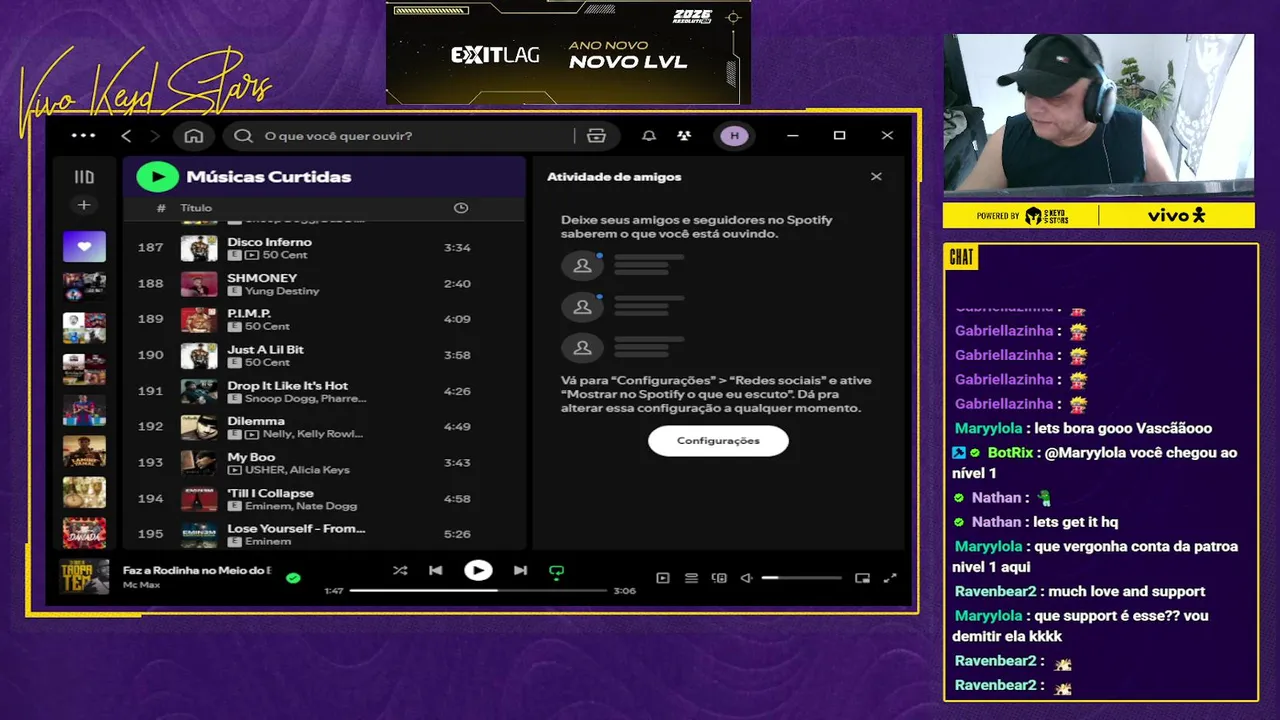Open the notifications bell
This screenshot has width=1280, height=720.
pos(649,136)
